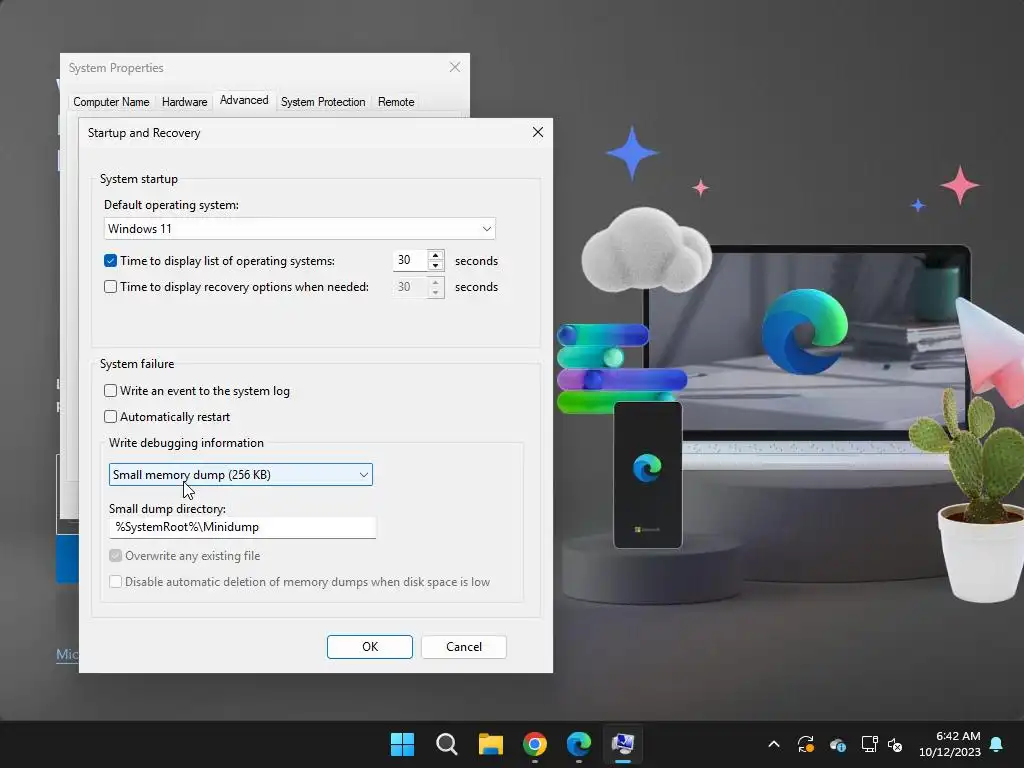Image resolution: width=1024 pixels, height=768 pixels.
Task: Open Google Chrome from the taskbar
Action: (x=535, y=744)
